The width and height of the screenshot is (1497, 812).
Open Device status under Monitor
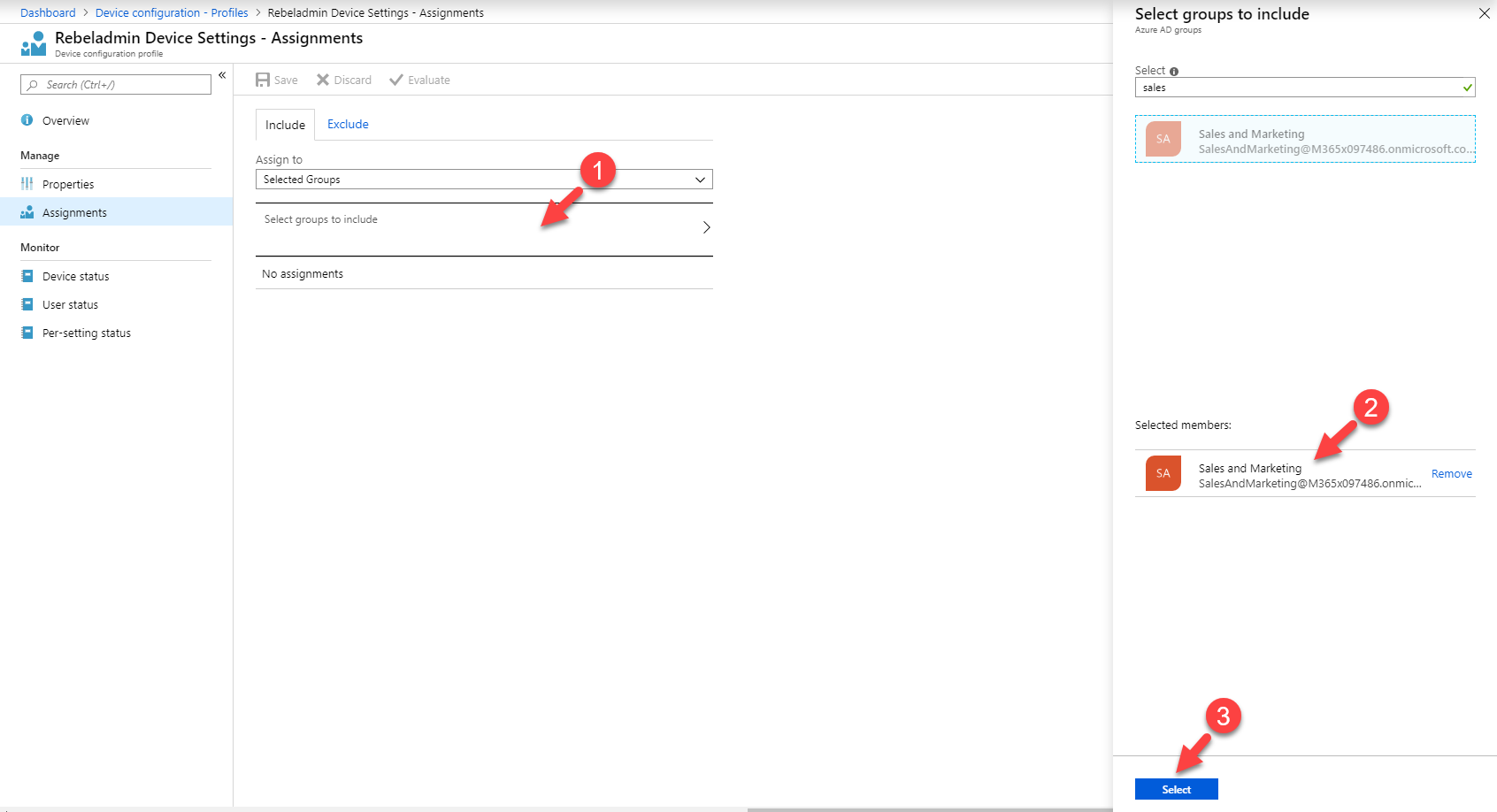(75, 276)
